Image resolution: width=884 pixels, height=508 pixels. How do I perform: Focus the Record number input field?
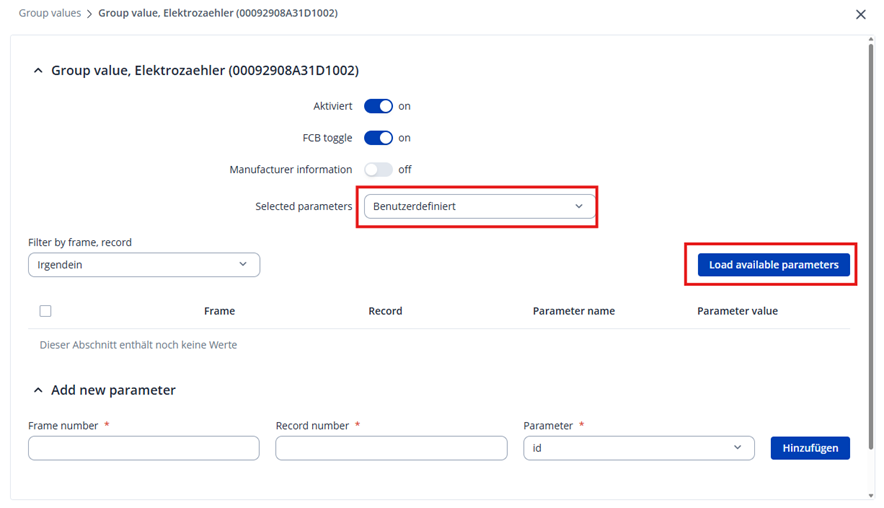[x=391, y=448]
